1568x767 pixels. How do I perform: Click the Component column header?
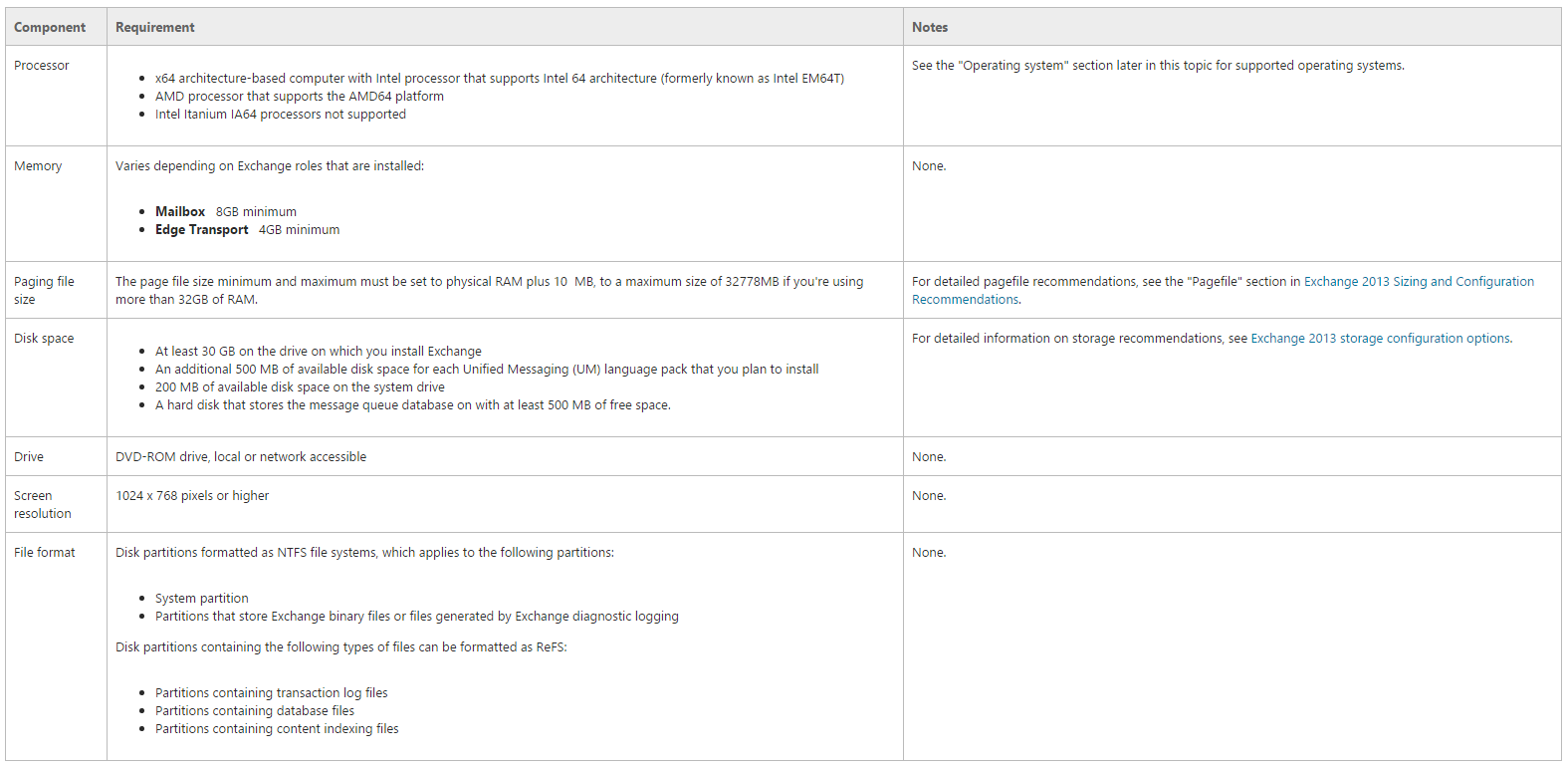click(x=50, y=28)
